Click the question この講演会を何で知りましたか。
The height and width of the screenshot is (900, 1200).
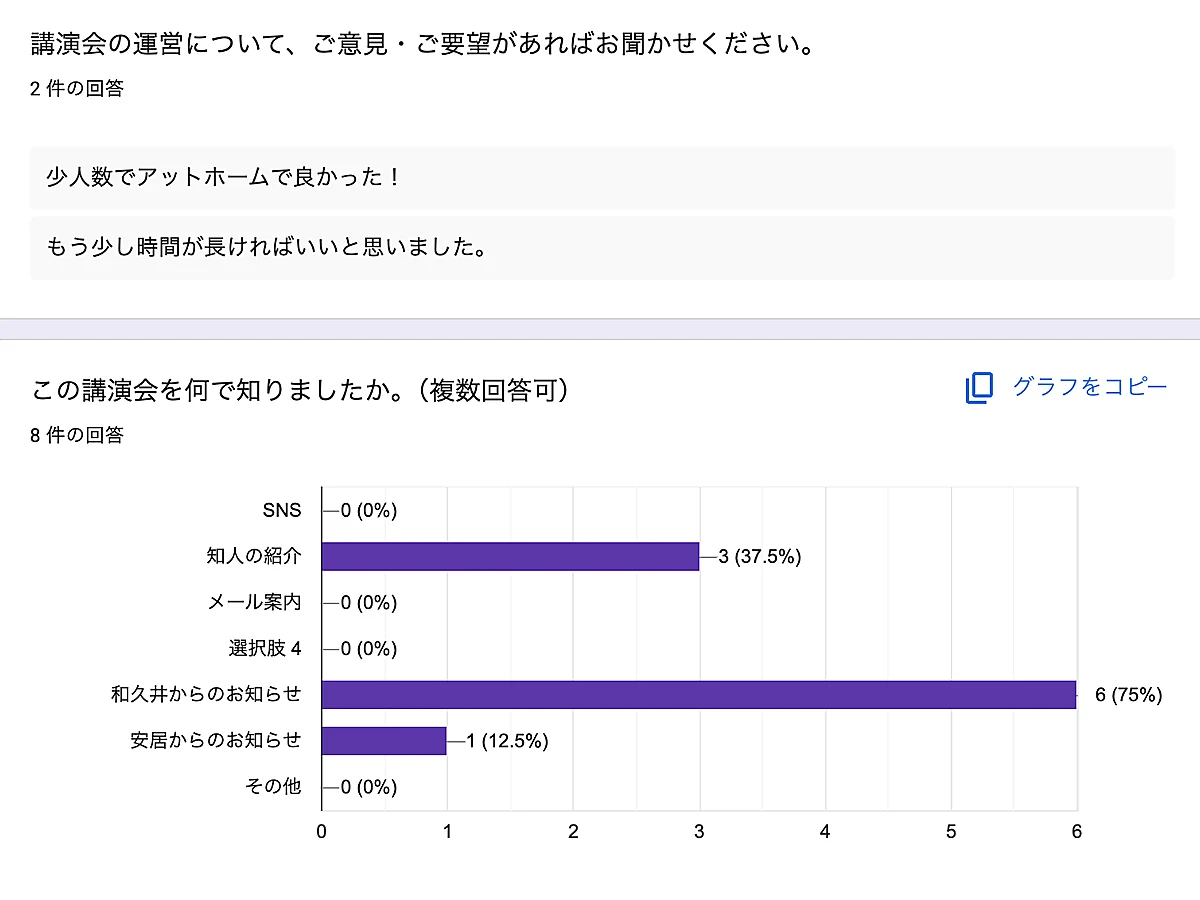coord(300,390)
